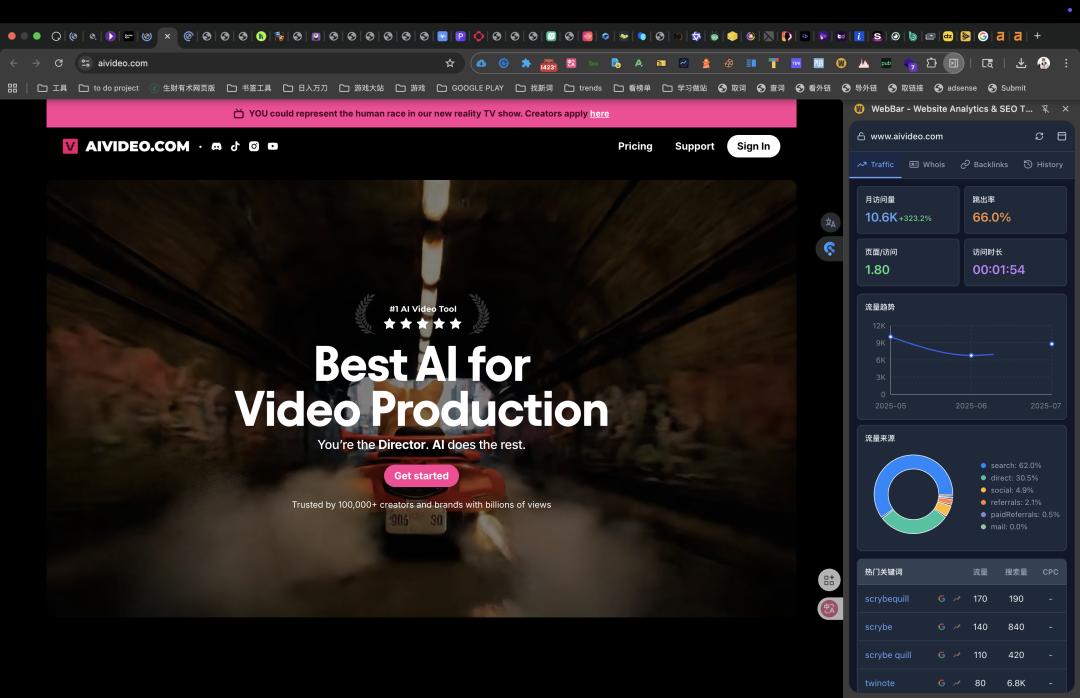Open the scrybequill keyword link
1080x698 pixels.
point(886,599)
